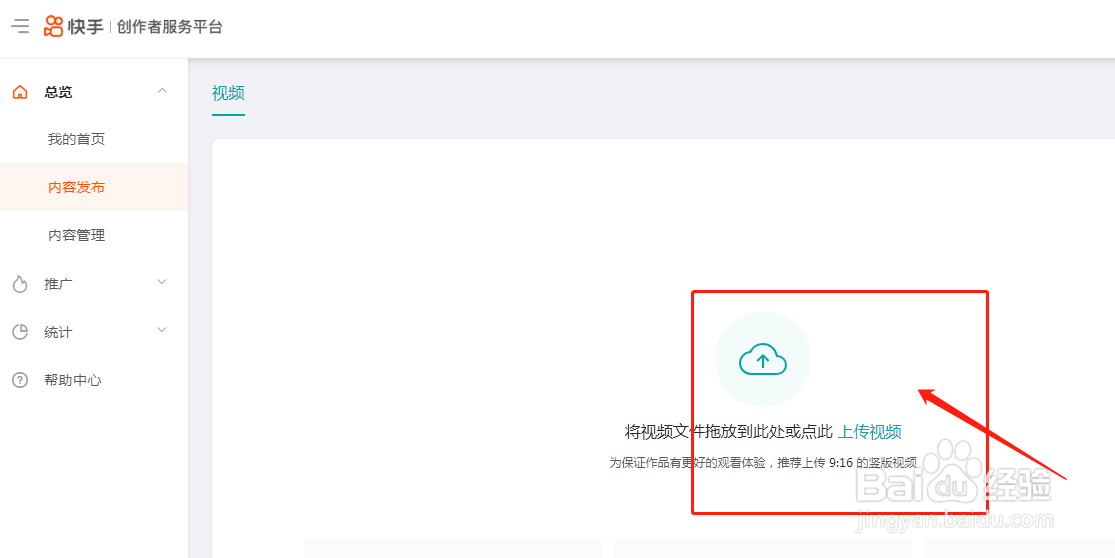Switch to the 视频 tab
The width and height of the screenshot is (1115, 558).
[228, 93]
